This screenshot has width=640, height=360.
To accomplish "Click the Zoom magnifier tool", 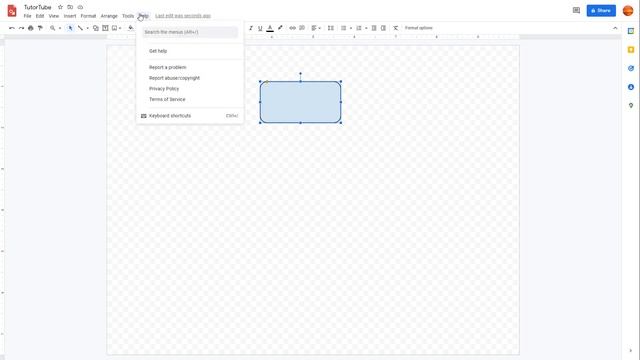I will coord(53,28).
